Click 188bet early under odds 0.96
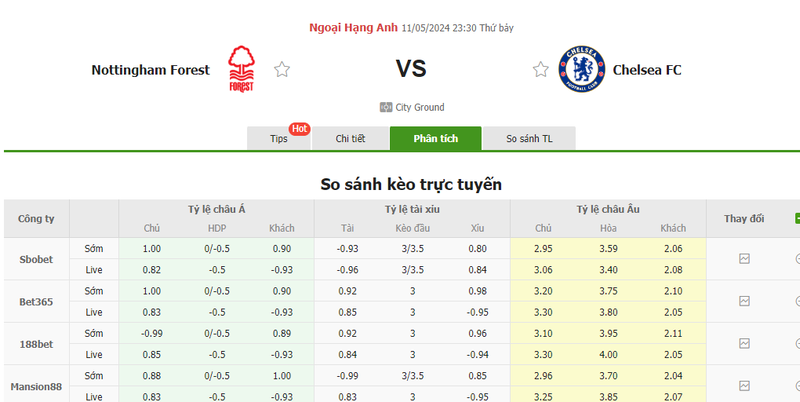 [x=478, y=333]
